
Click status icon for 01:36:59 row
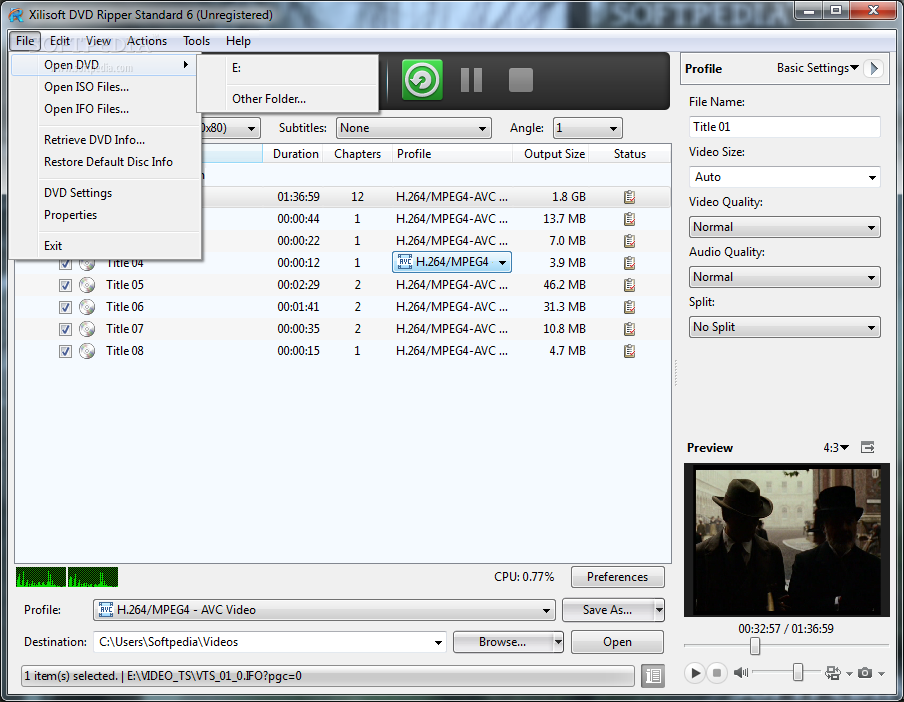(630, 197)
